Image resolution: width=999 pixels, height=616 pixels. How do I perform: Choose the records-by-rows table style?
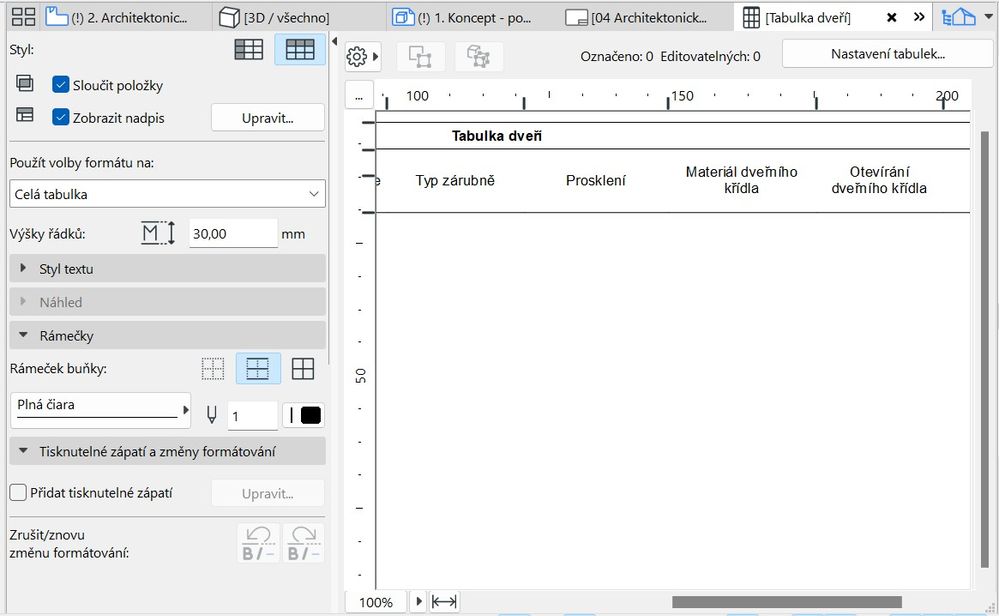coord(248,50)
